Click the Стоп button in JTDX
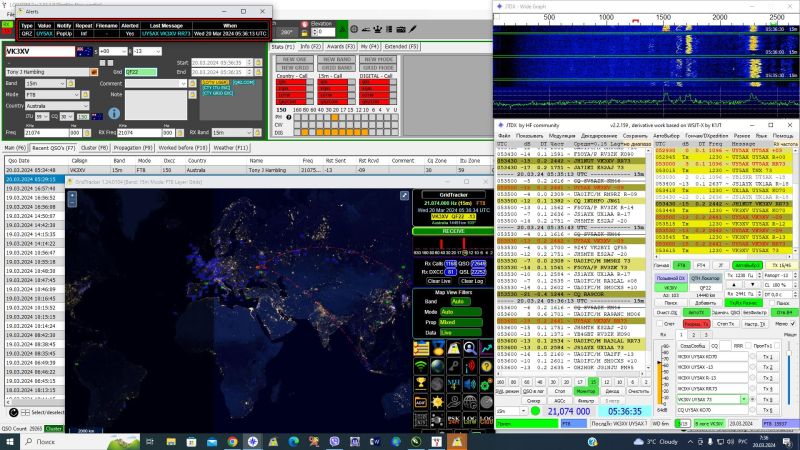 tap(560, 391)
